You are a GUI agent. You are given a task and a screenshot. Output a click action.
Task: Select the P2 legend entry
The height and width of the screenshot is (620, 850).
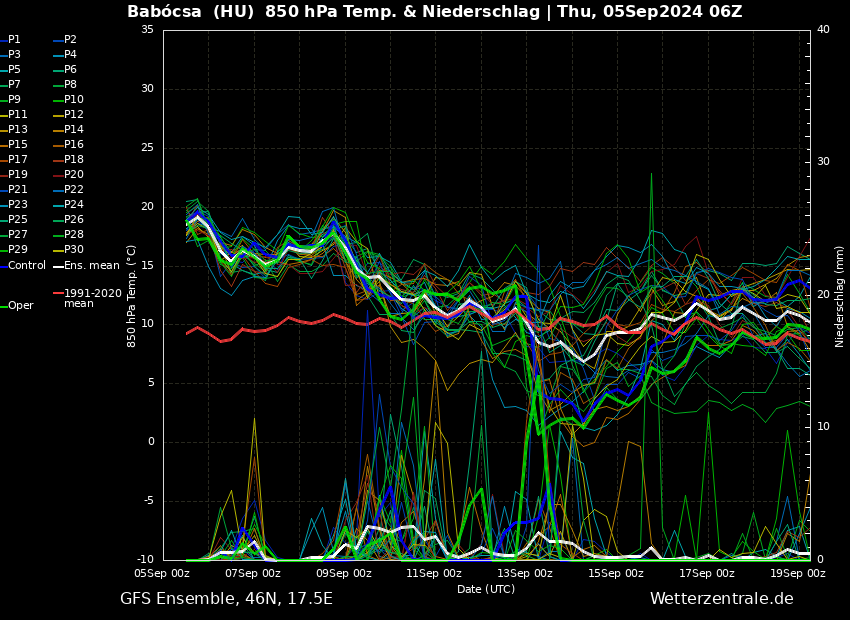[x=70, y=40]
